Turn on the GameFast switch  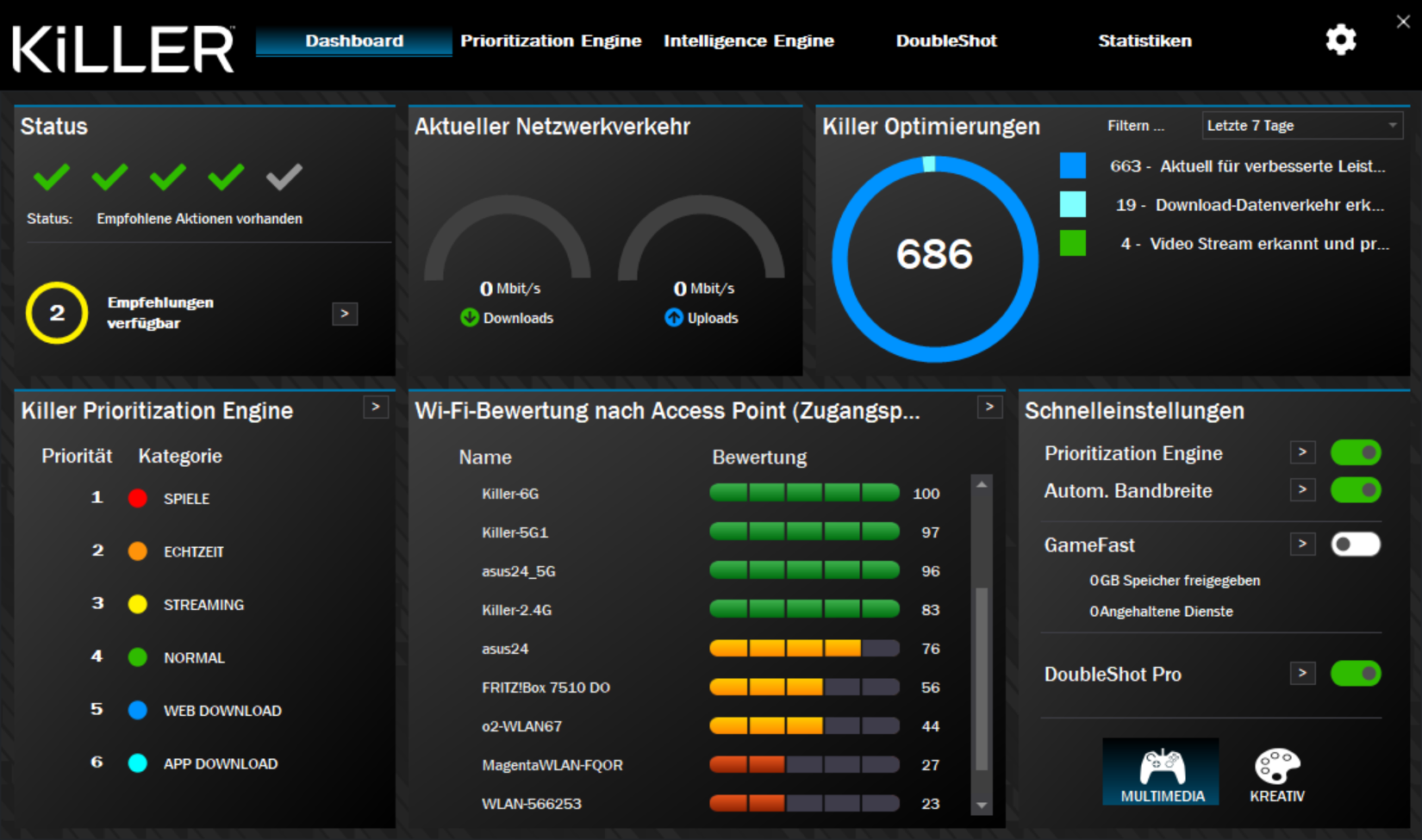click(x=1356, y=544)
